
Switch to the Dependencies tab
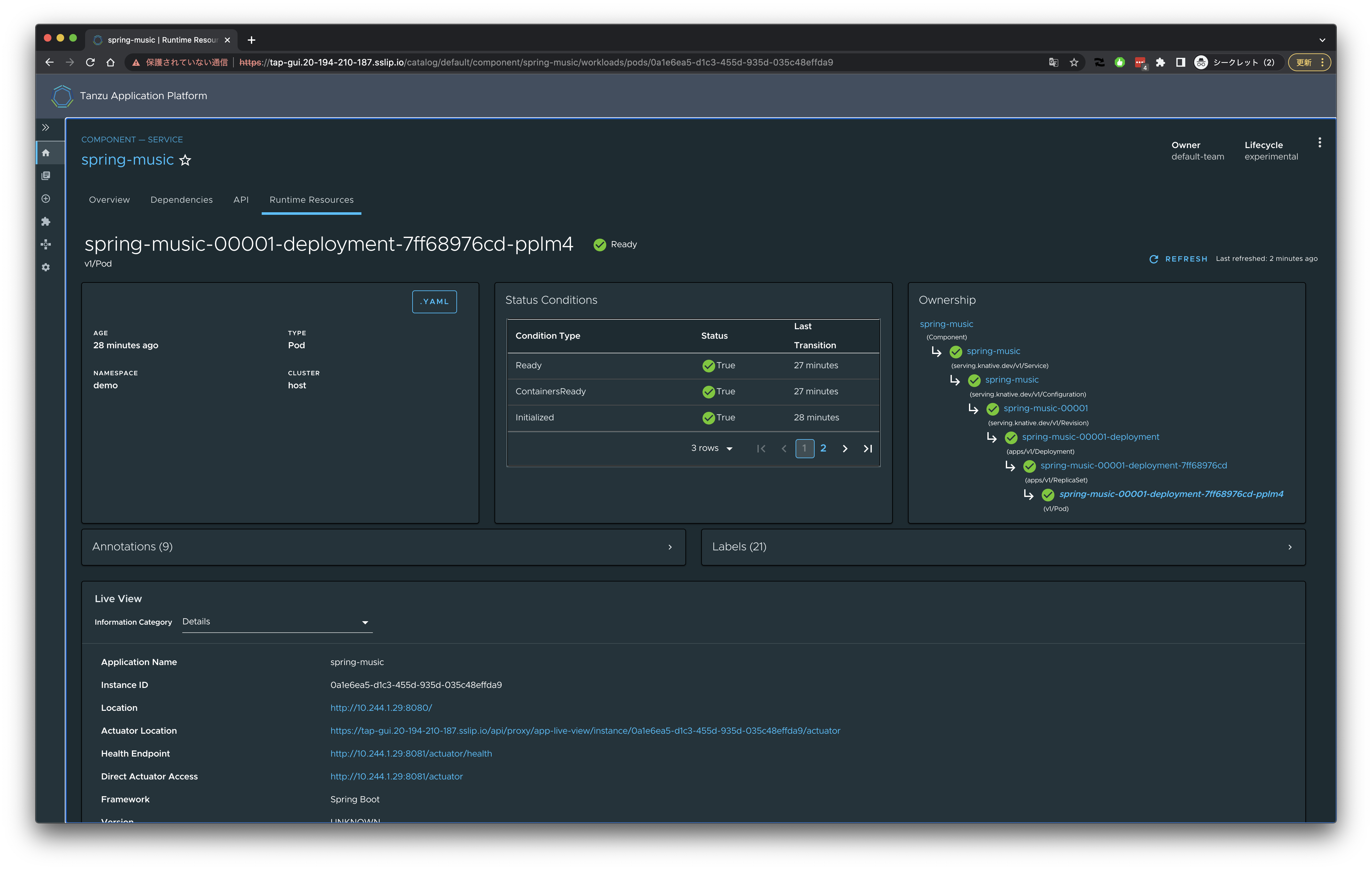pyautogui.click(x=181, y=200)
